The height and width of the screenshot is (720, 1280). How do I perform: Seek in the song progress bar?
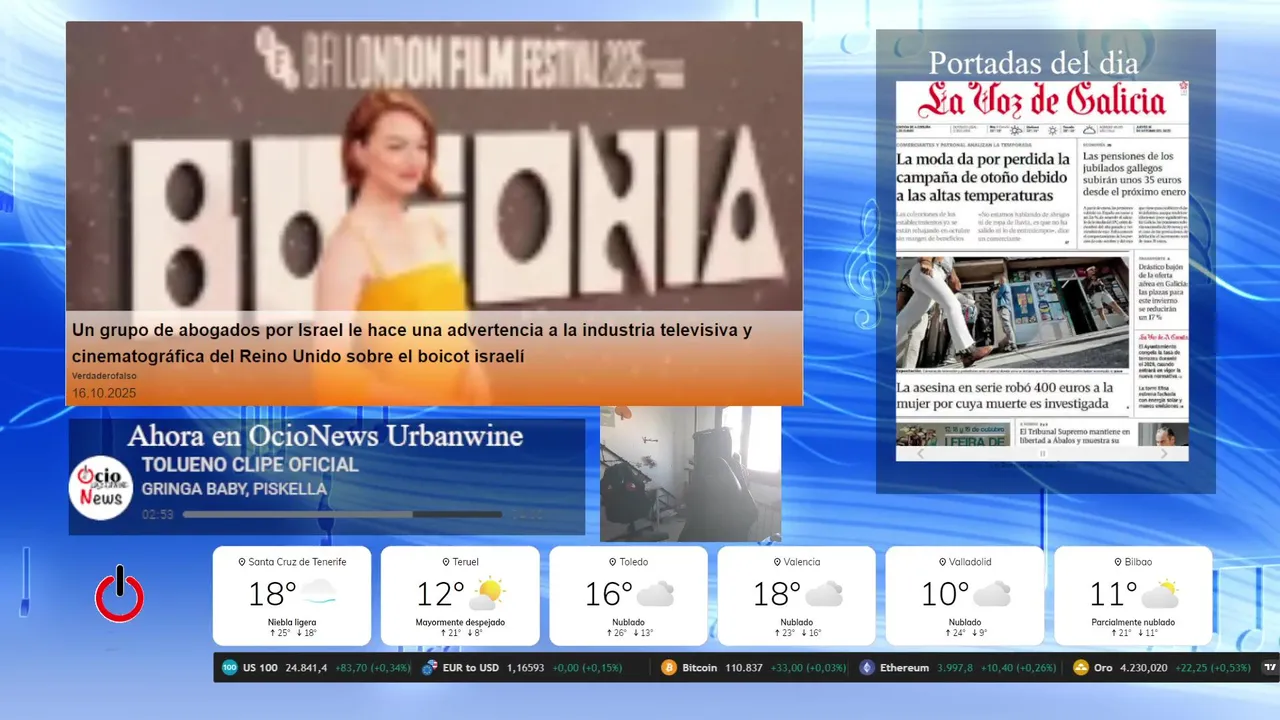(x=342, y=514)
